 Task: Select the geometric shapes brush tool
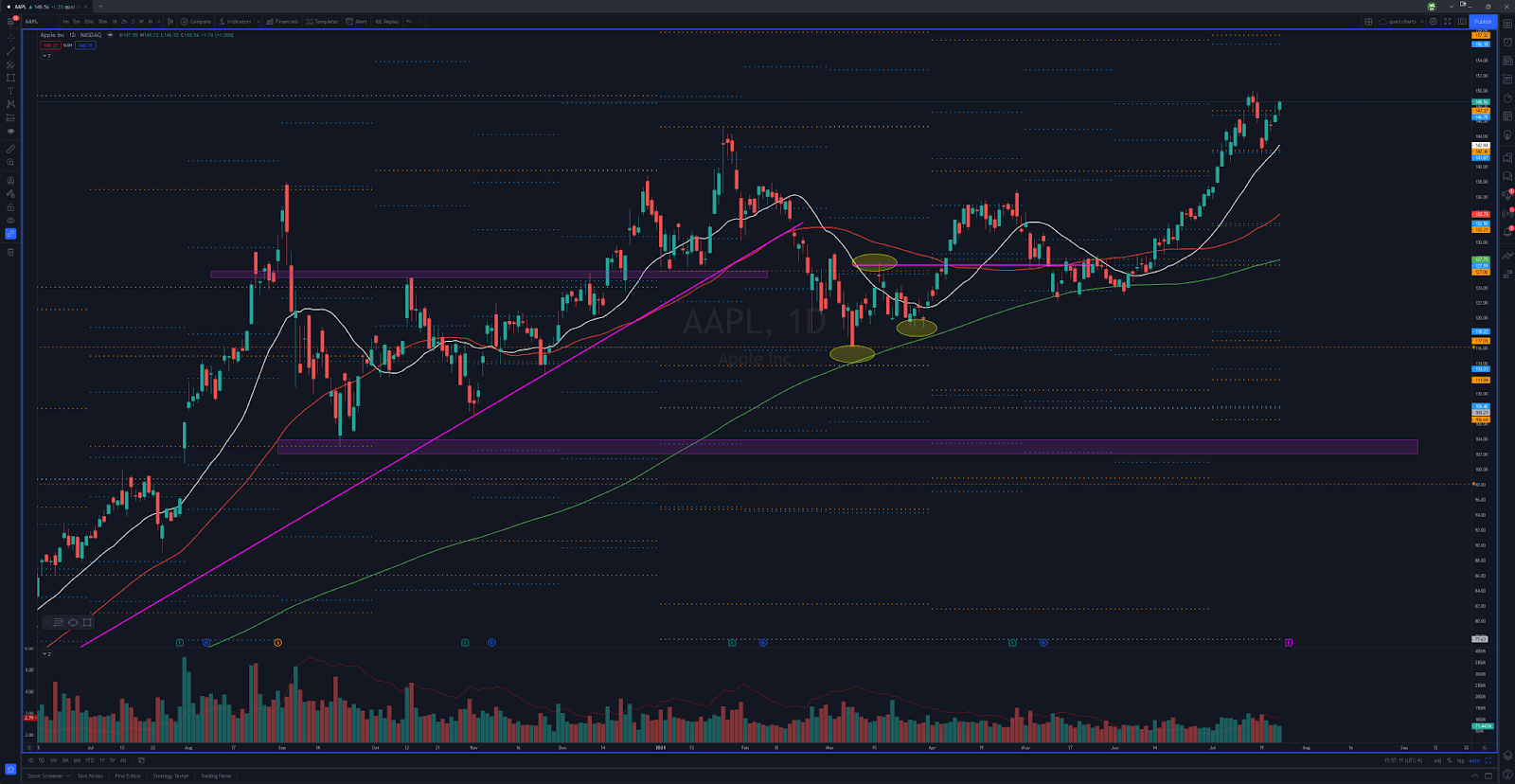tap(10, 78)
